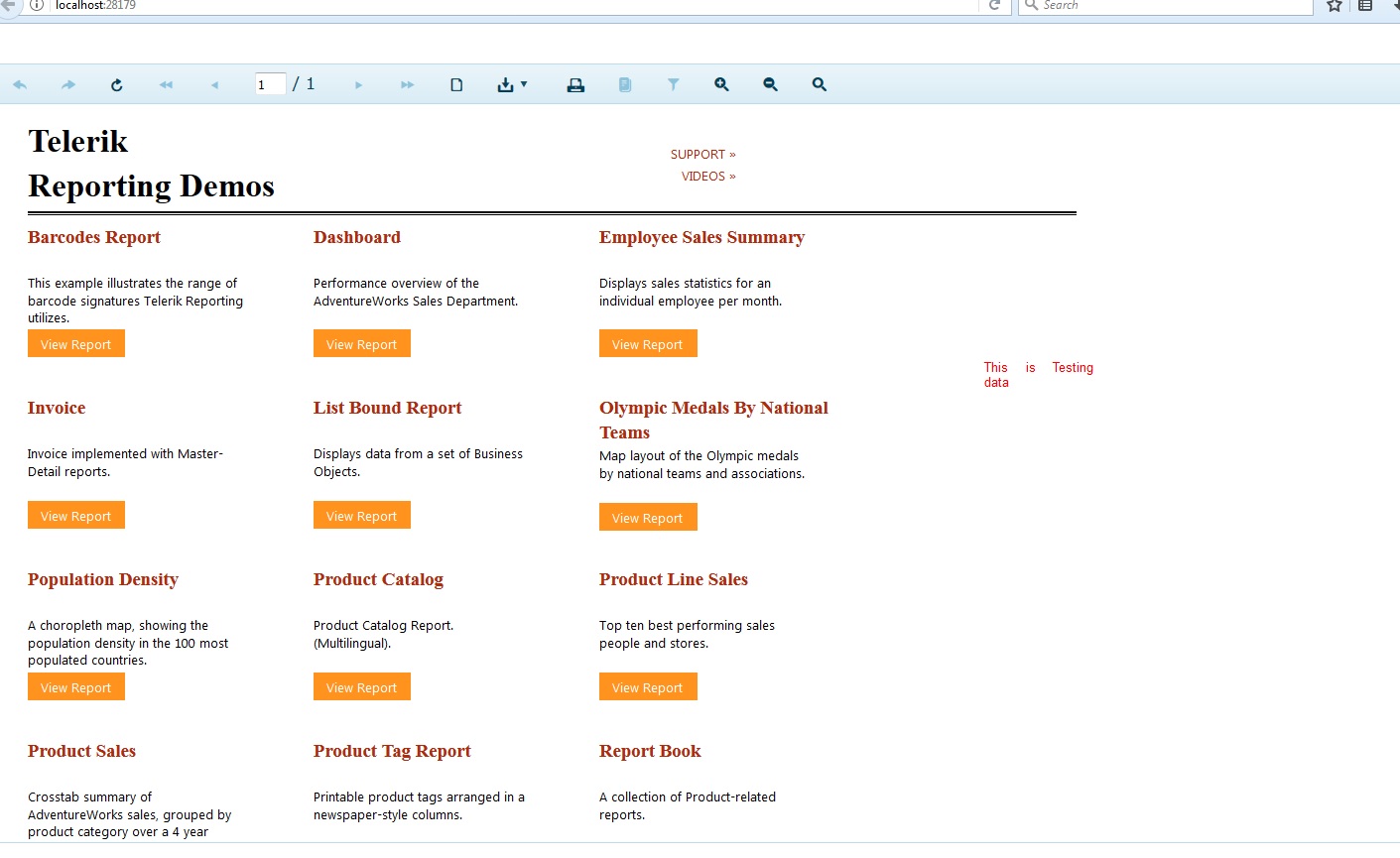Go to the previous report page
The height and width of the screenshot is (858, 1400).
(214, 85)
